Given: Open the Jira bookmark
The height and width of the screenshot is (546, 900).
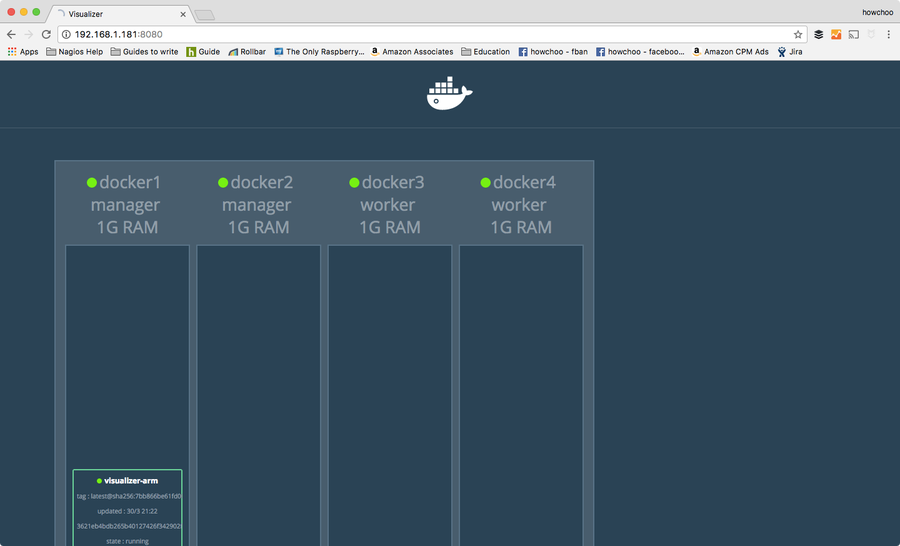Looking at the screenshot, I should (789, 51).
